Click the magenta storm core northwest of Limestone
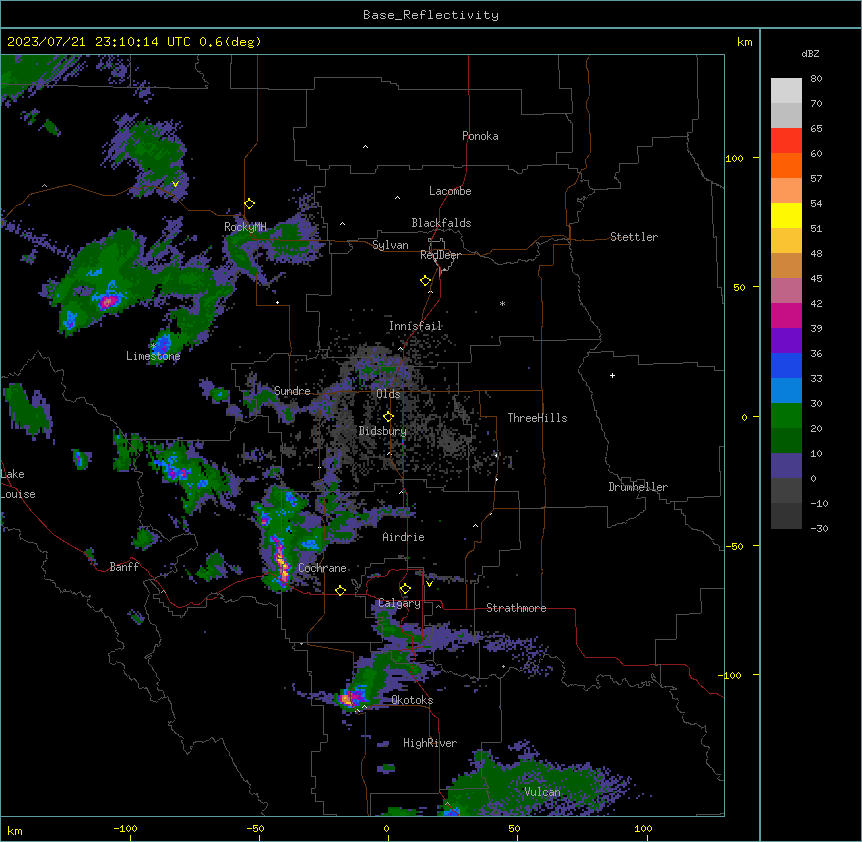Screen dimensions: 862x842 (108, 301)
